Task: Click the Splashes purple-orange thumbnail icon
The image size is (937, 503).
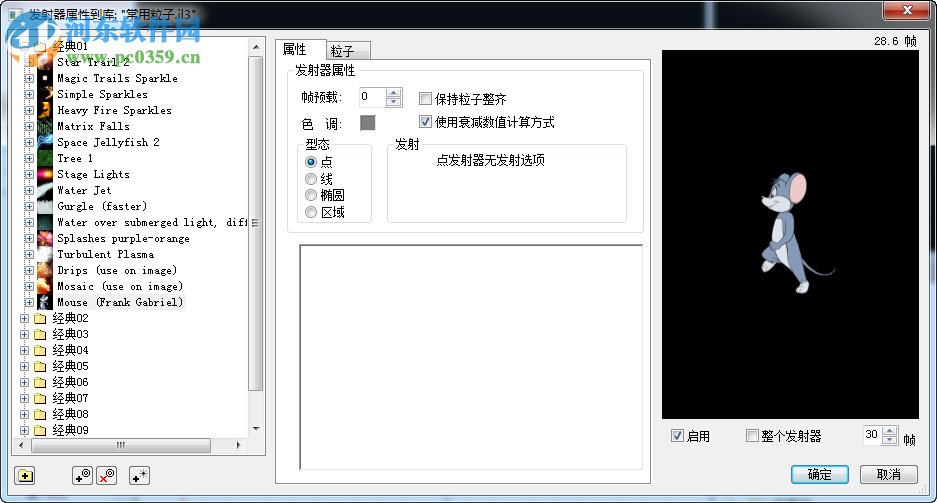Action: [x=45, y=238]
